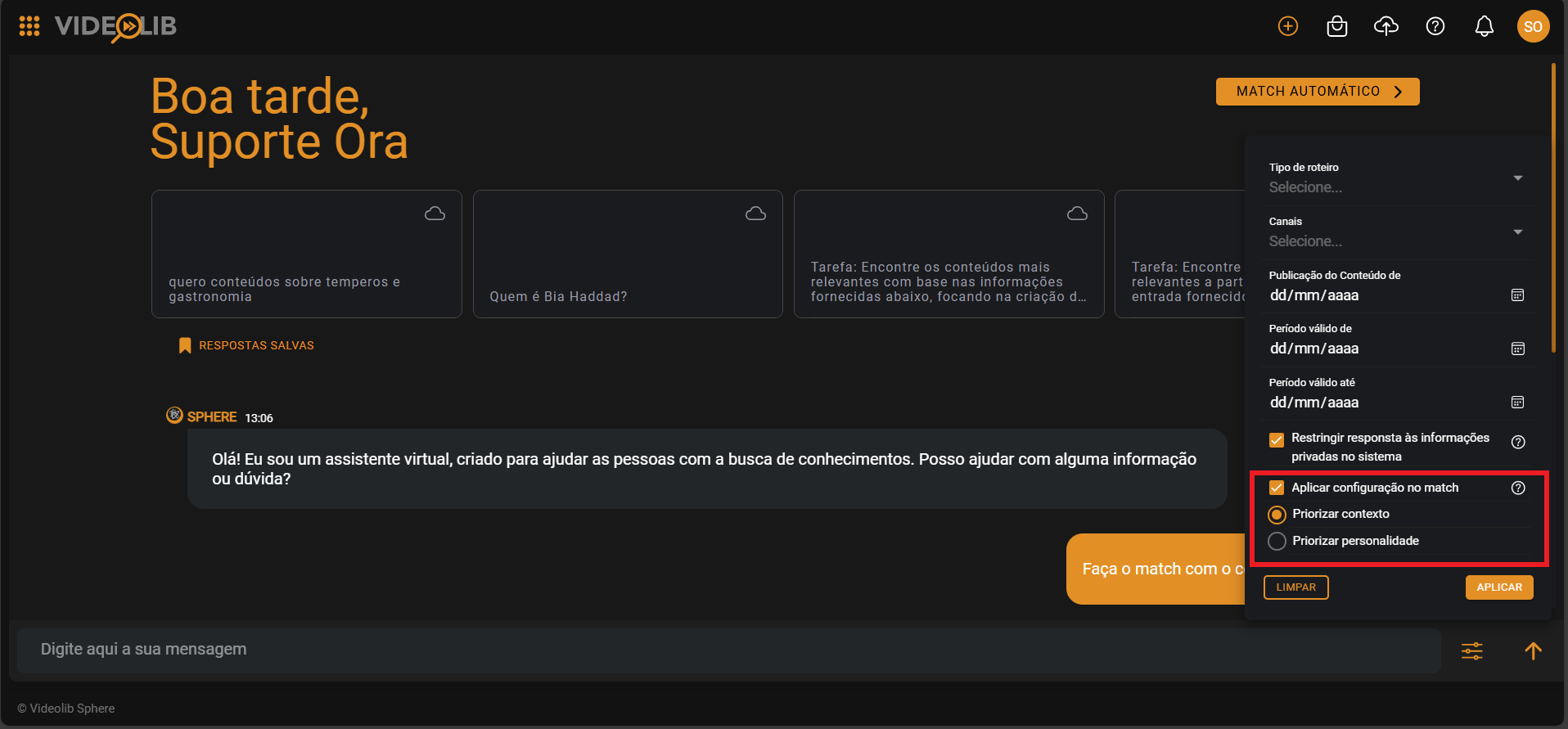
Task: Open calendar picker for Publicação do Conteúdo de
Action: [1518, 295]
